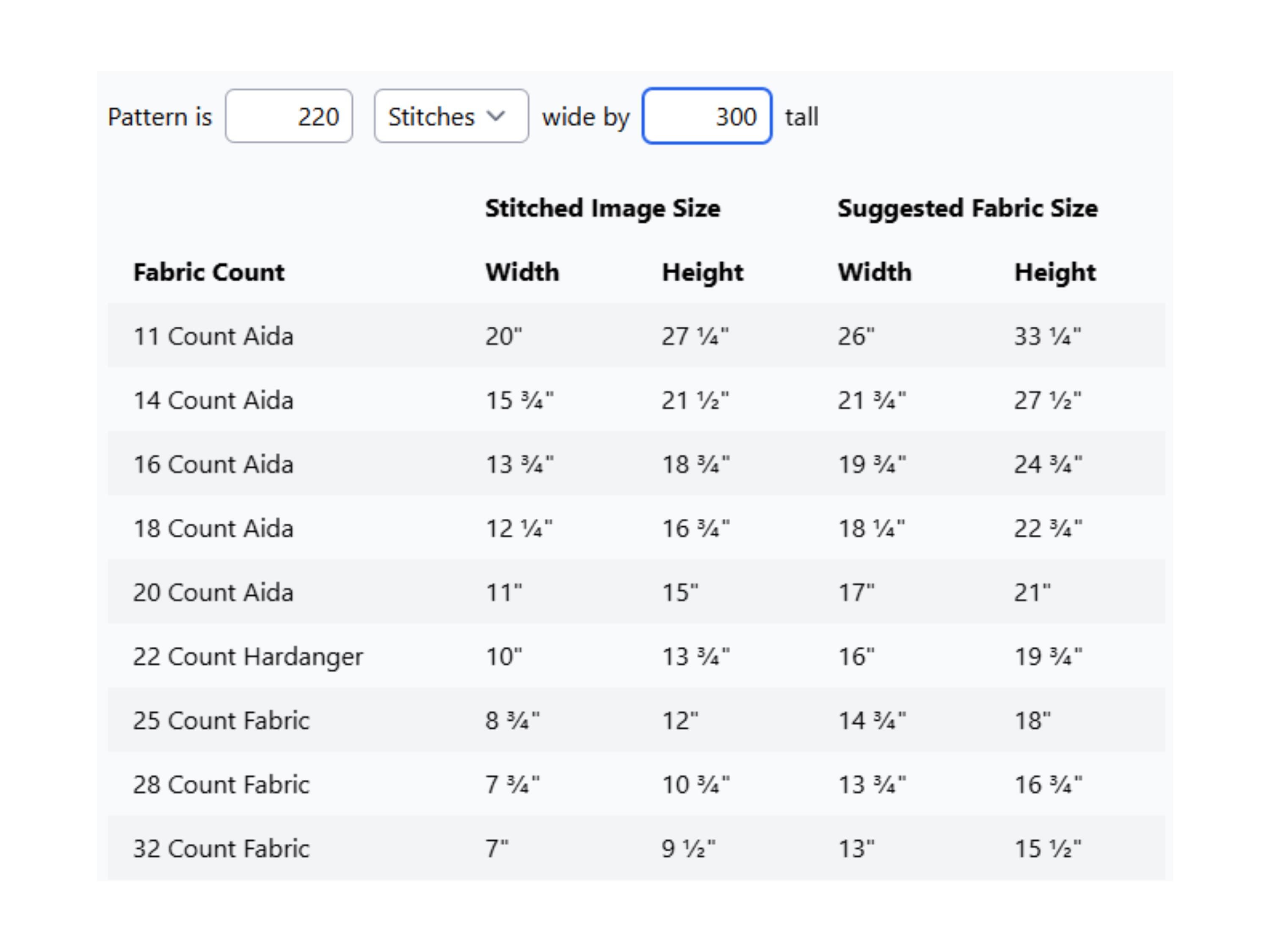Click 18 Count Aida fabric height 22 ¾"

[1048, 528]
